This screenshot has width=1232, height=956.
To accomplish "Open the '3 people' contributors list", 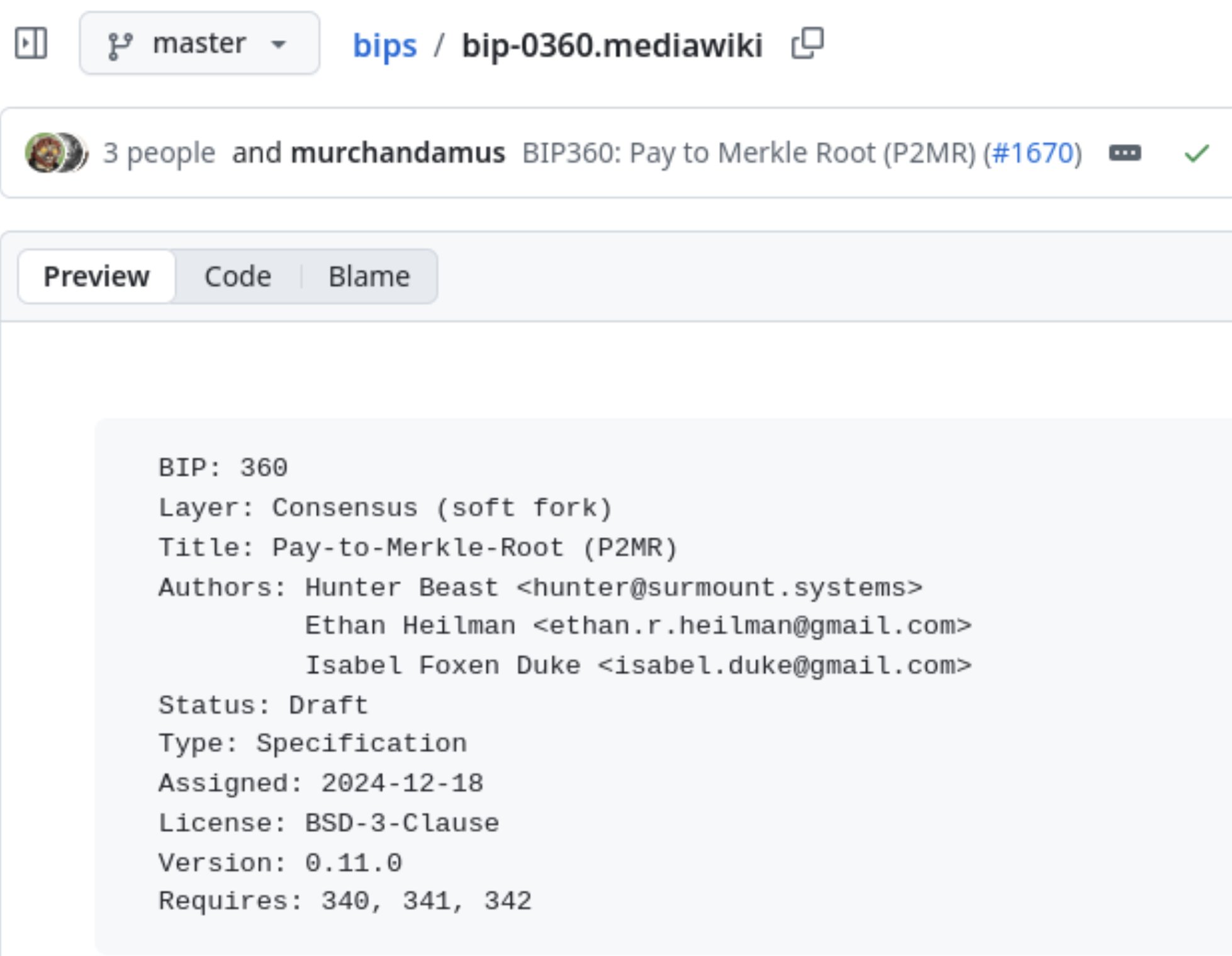I will pyautogui.click(x=159, y=153).
